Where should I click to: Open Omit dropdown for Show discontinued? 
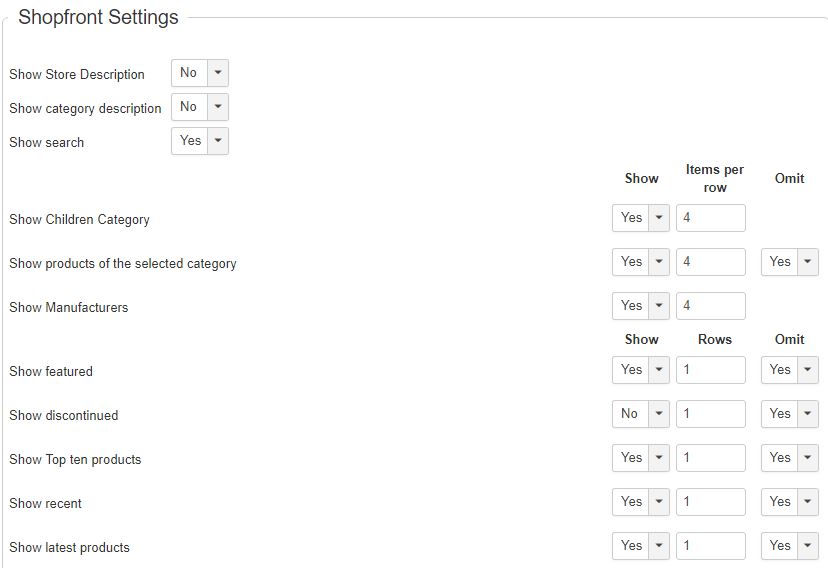pyautogui.click(x=789, y=414)
